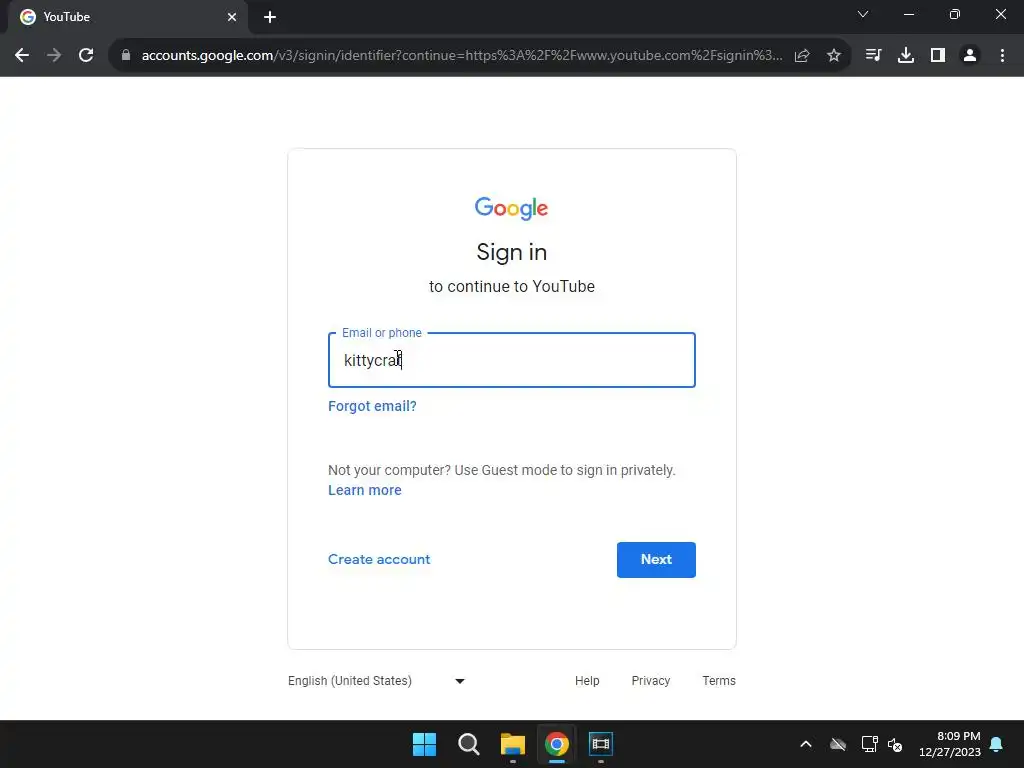Screen dimensions: 1024x768
Task: Expand the English (United States) language dropdown
Action: (376, 680)
